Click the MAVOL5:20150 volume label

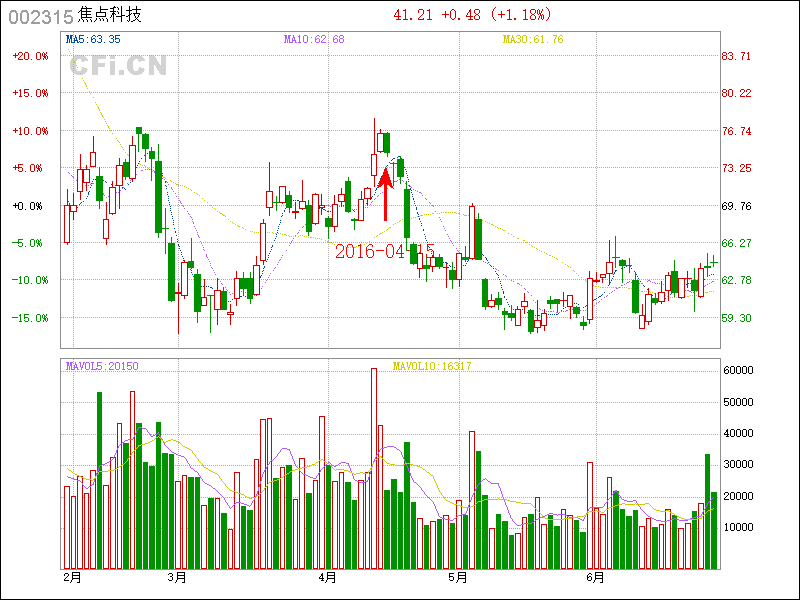coord(101,366)
